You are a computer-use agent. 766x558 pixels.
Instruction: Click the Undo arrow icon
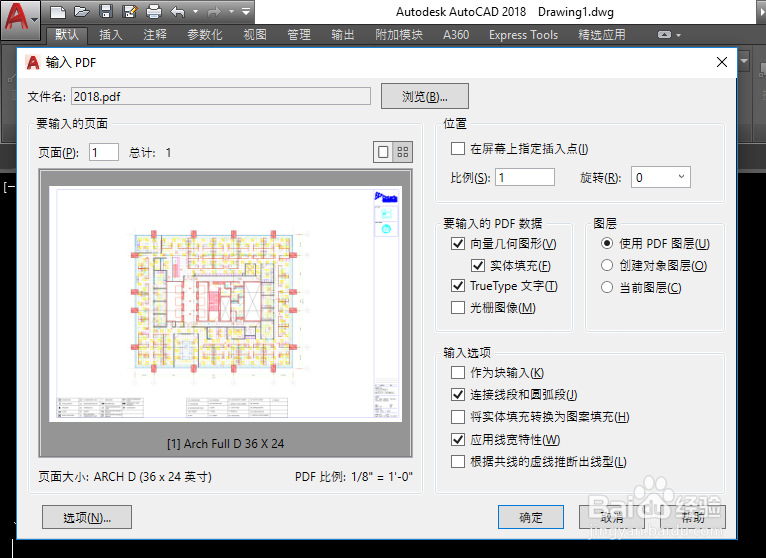tap(178, 12)
